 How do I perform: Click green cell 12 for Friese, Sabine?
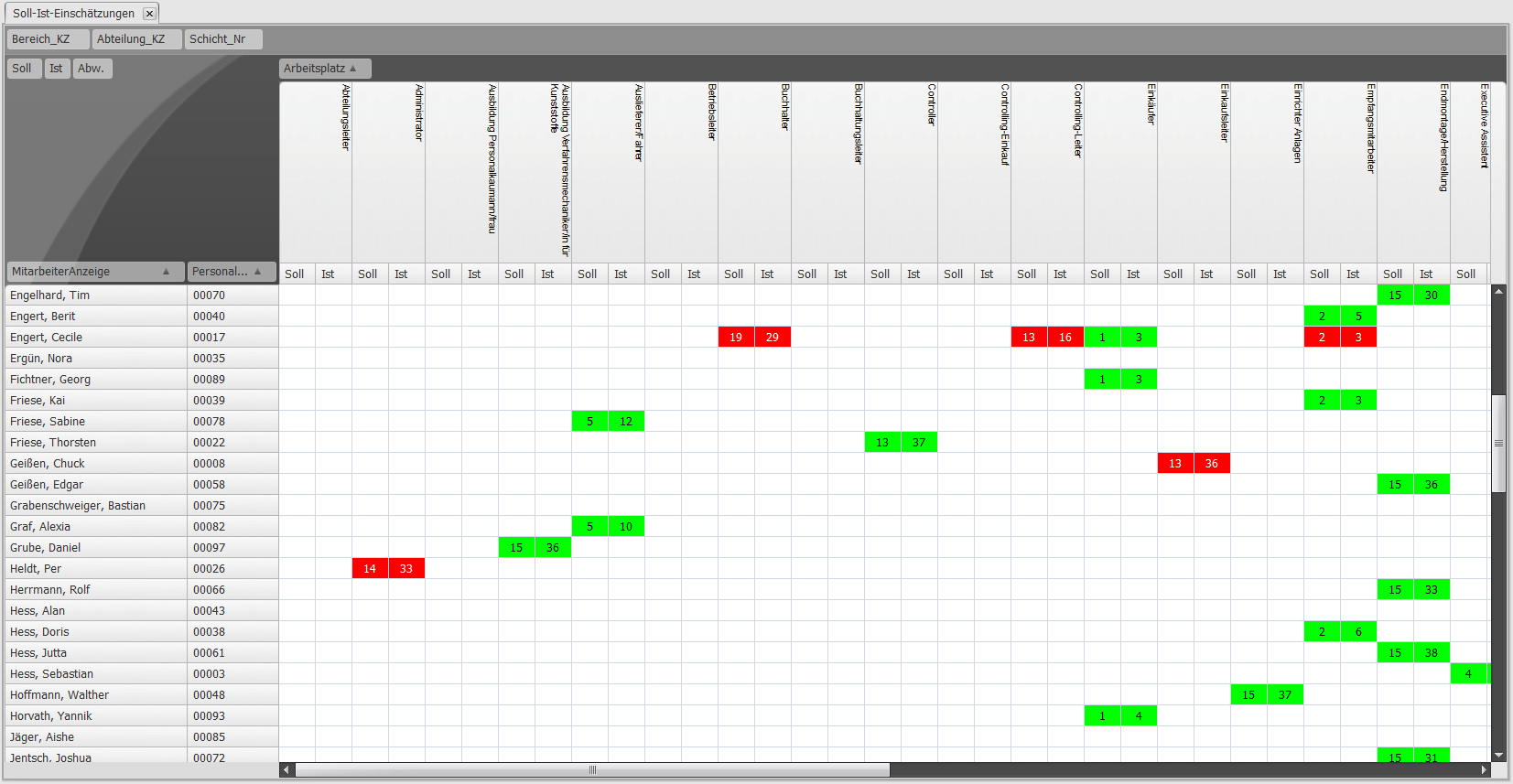pos(626,422)
